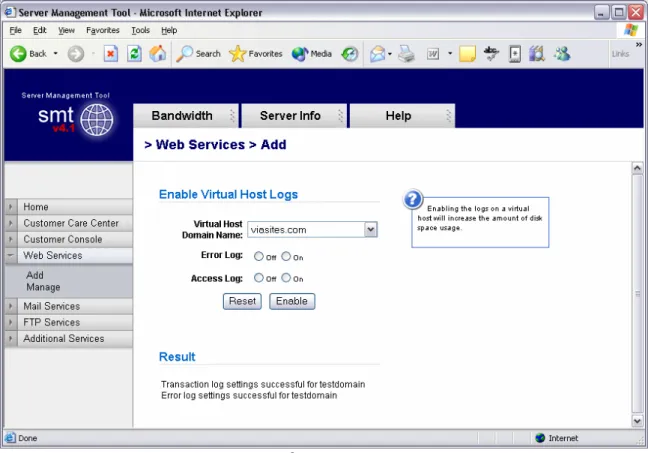Expand the Customer Care Center arrow
The height and width of the screenshot is (453, 648).
coord(11,223)
